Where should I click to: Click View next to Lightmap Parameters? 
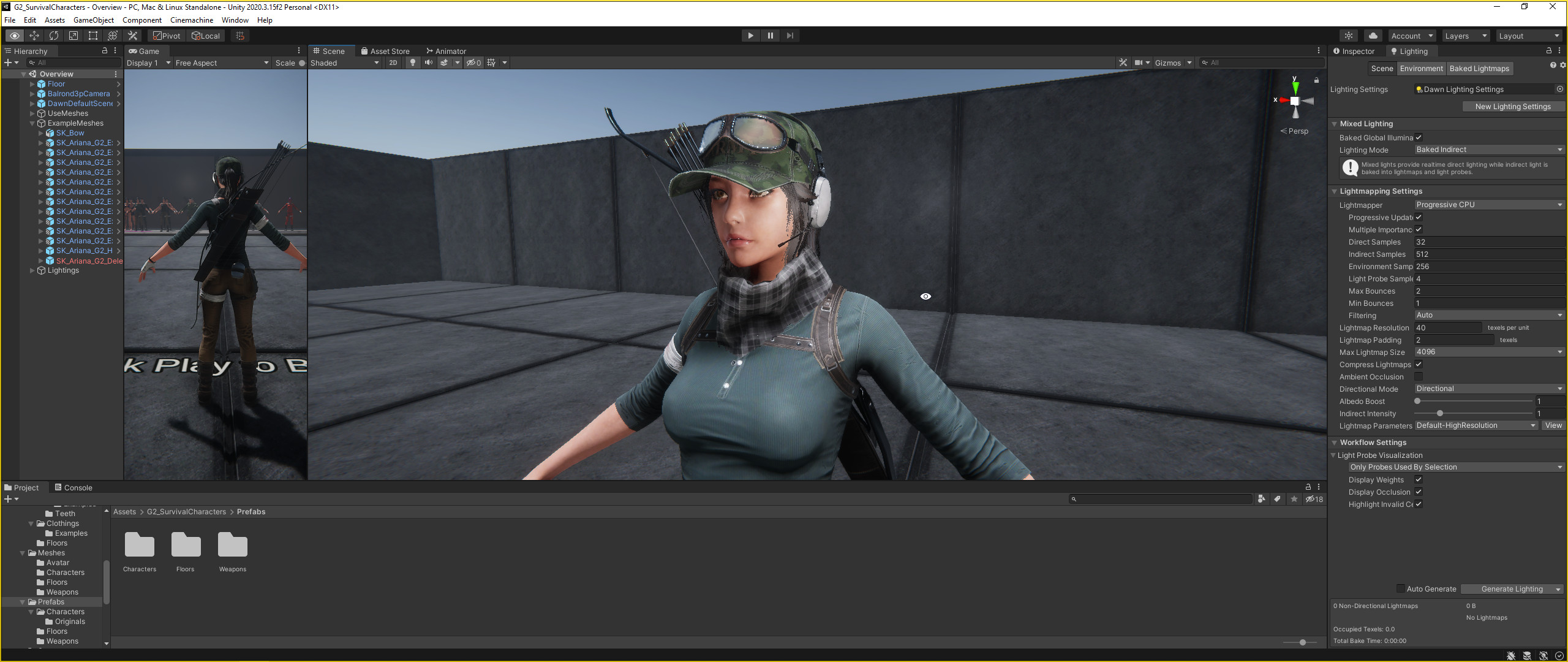click(x=1553, y=425)
